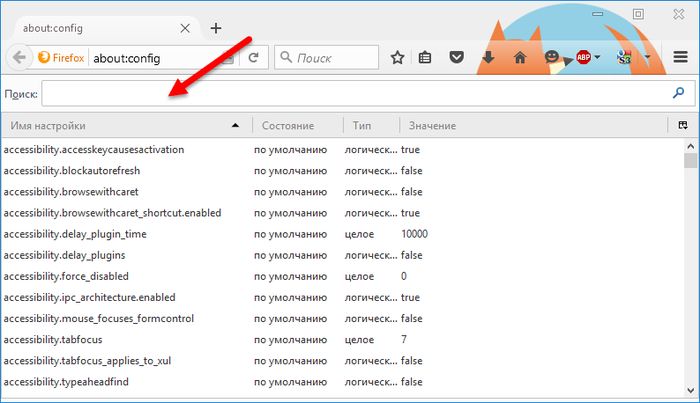Reload the page with the refresh button
The image size is (700, 403).
[254, 57]
